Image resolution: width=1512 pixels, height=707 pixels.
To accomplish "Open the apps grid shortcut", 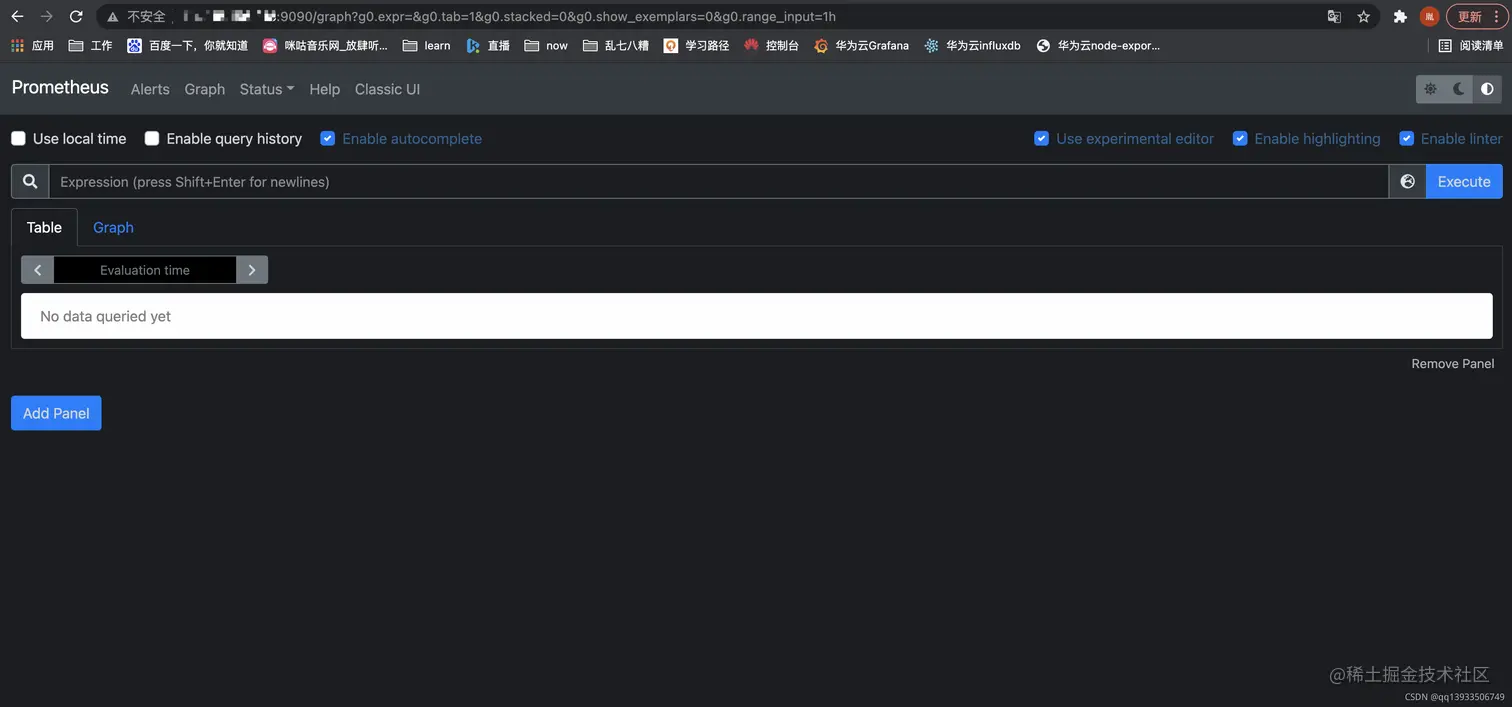I will coord(32,46).
